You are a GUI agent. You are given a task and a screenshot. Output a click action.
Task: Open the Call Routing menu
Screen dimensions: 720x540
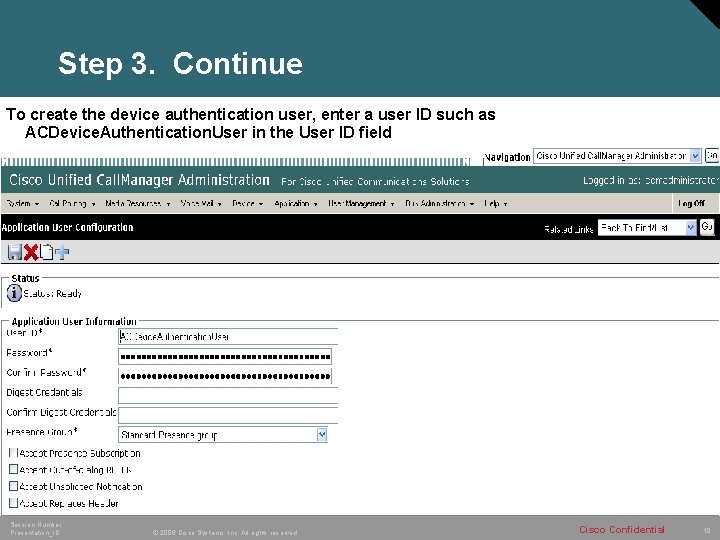[x=72, y=203]
